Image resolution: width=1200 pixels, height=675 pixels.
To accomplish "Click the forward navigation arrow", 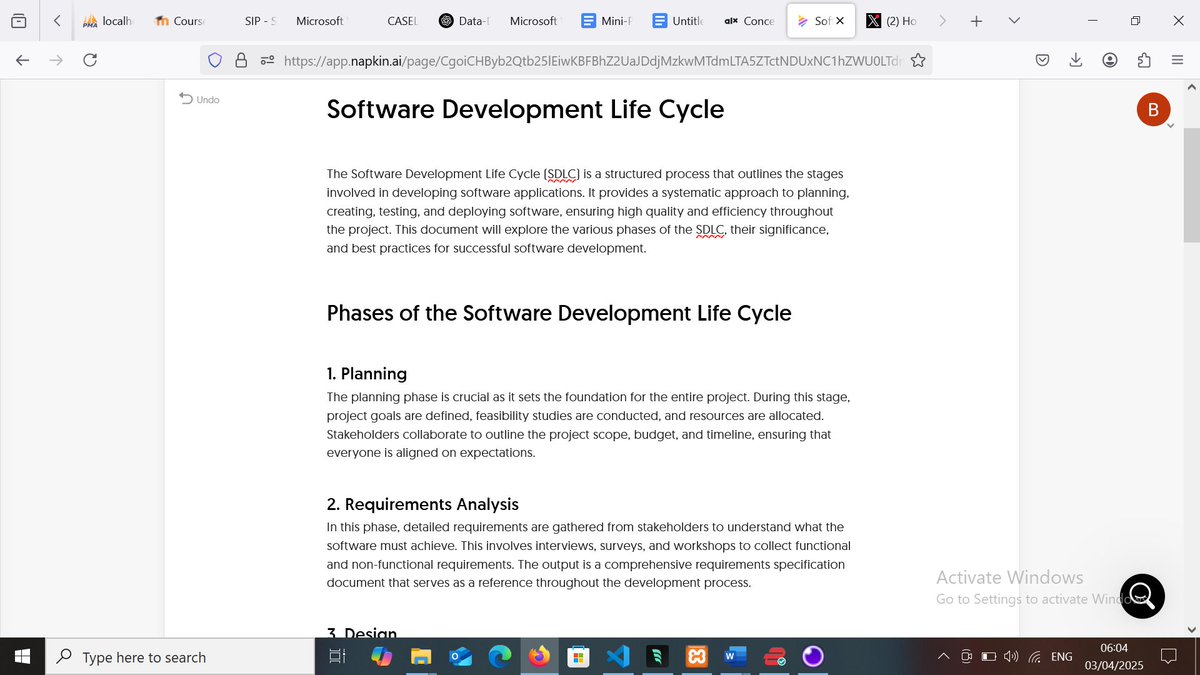I will click(56, 60).
